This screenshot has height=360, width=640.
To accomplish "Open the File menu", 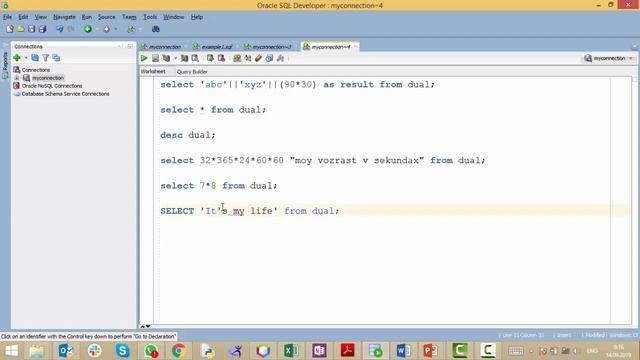I will pos(7,17).
